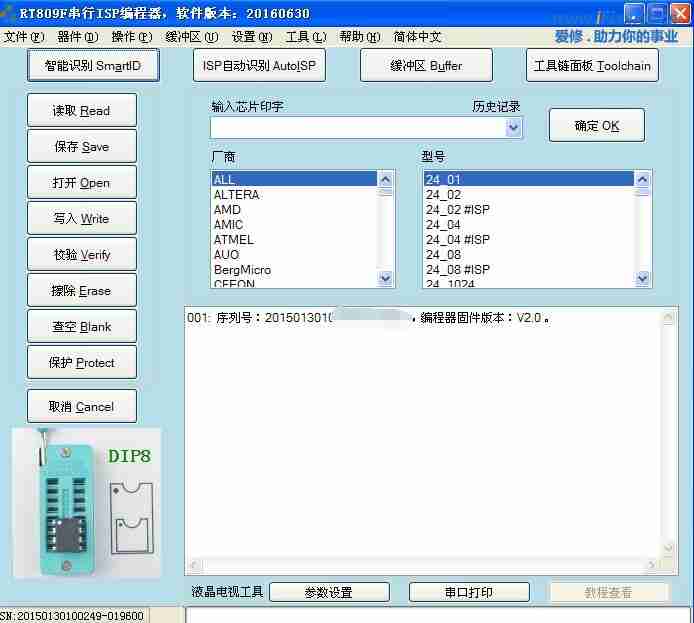Expand the chip marking history dropdown
The width and height of the screenshot is (694, 623).
coord(514,128)
